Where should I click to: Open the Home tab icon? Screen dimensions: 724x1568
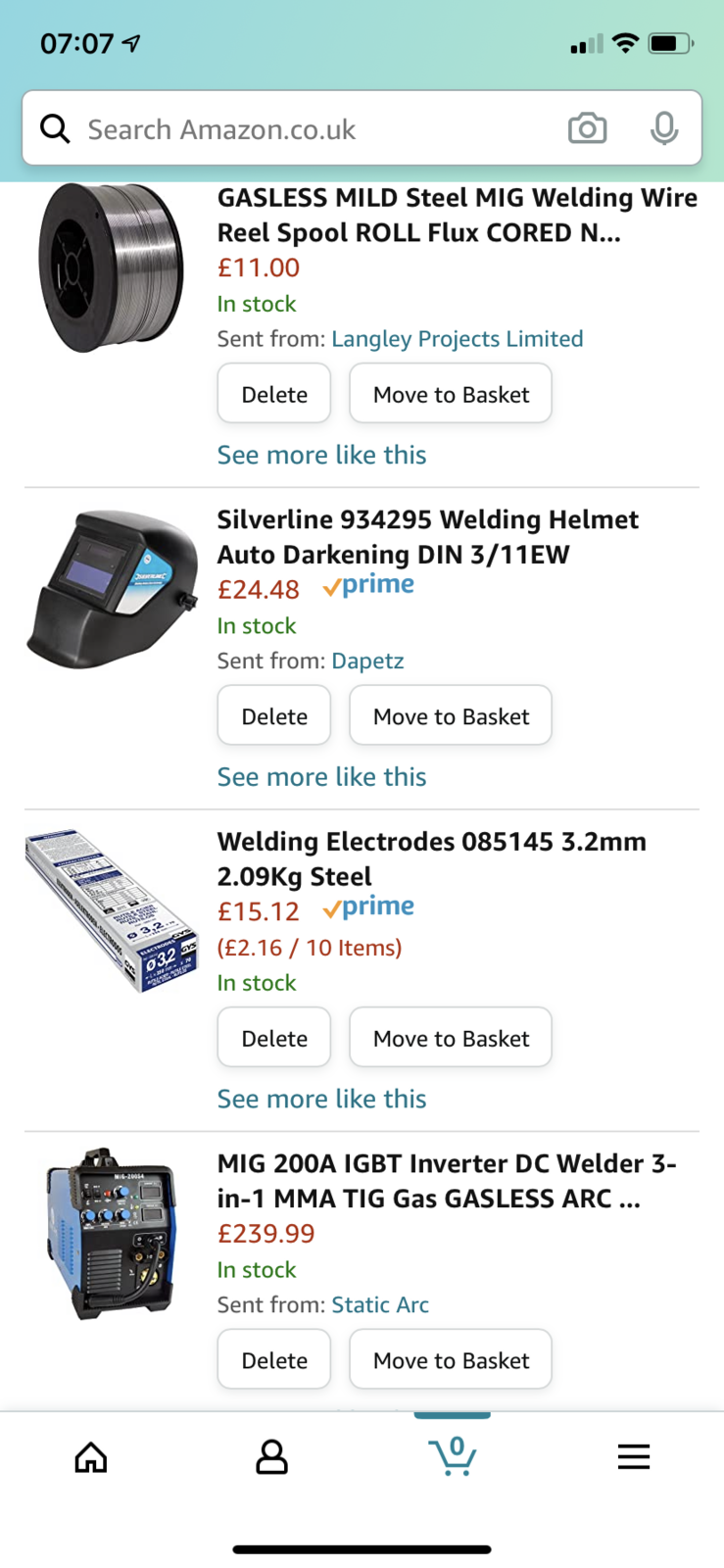pos(91,1457)
